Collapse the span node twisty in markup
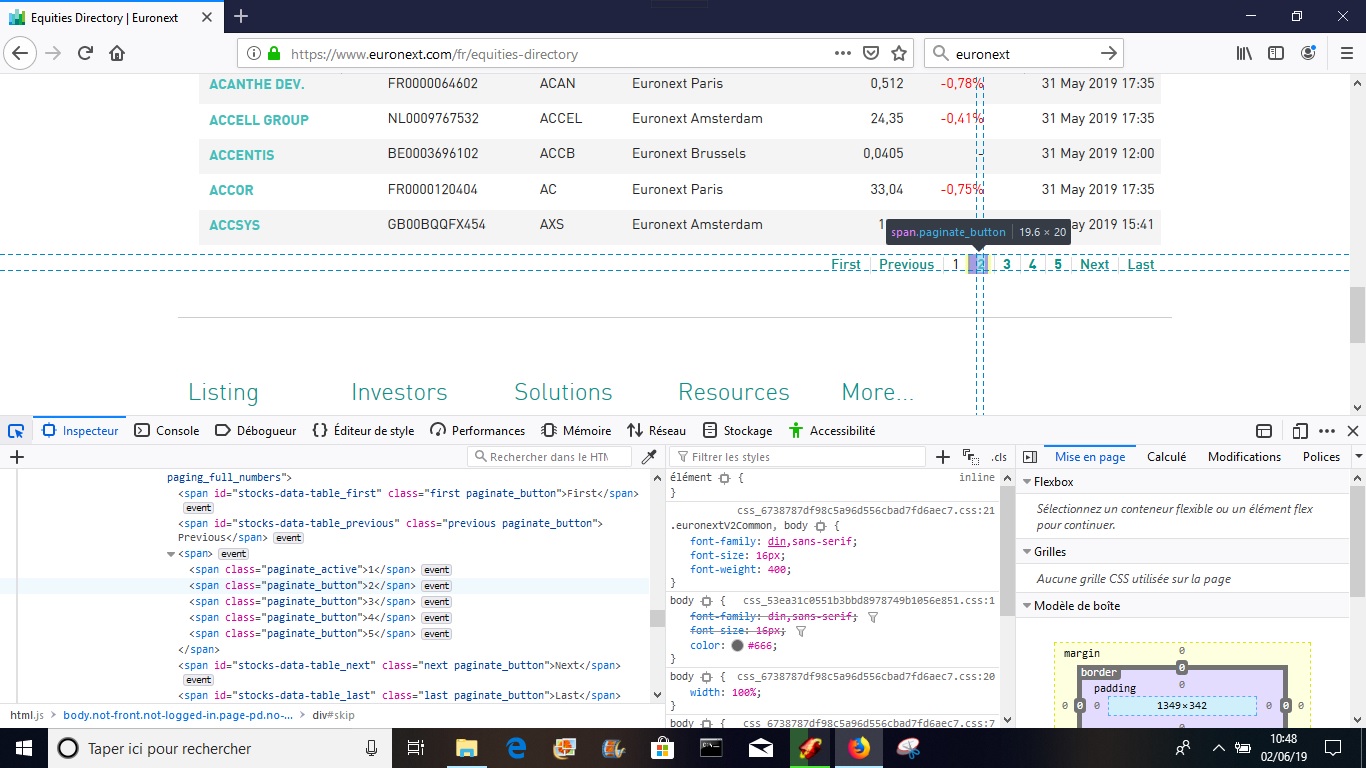Screen dimensions: 1366x768 pos(171,554)
